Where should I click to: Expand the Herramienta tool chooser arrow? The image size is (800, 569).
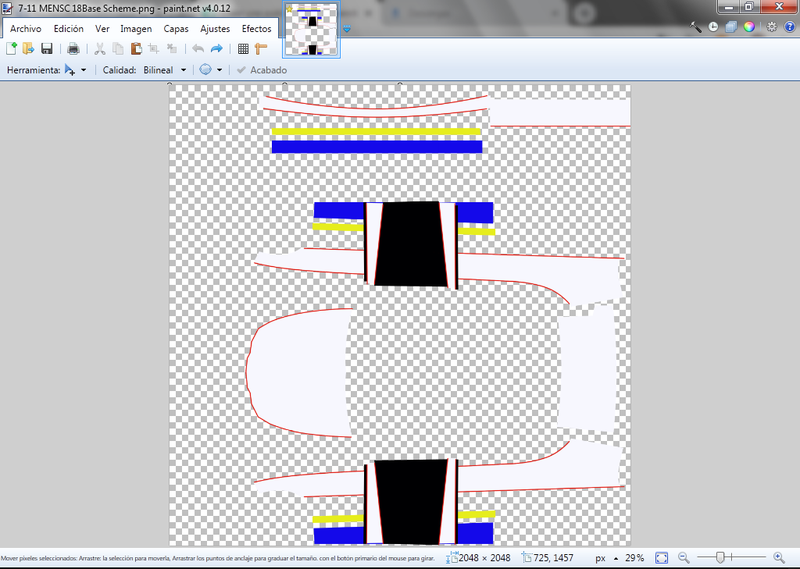(x=84, y=70)
